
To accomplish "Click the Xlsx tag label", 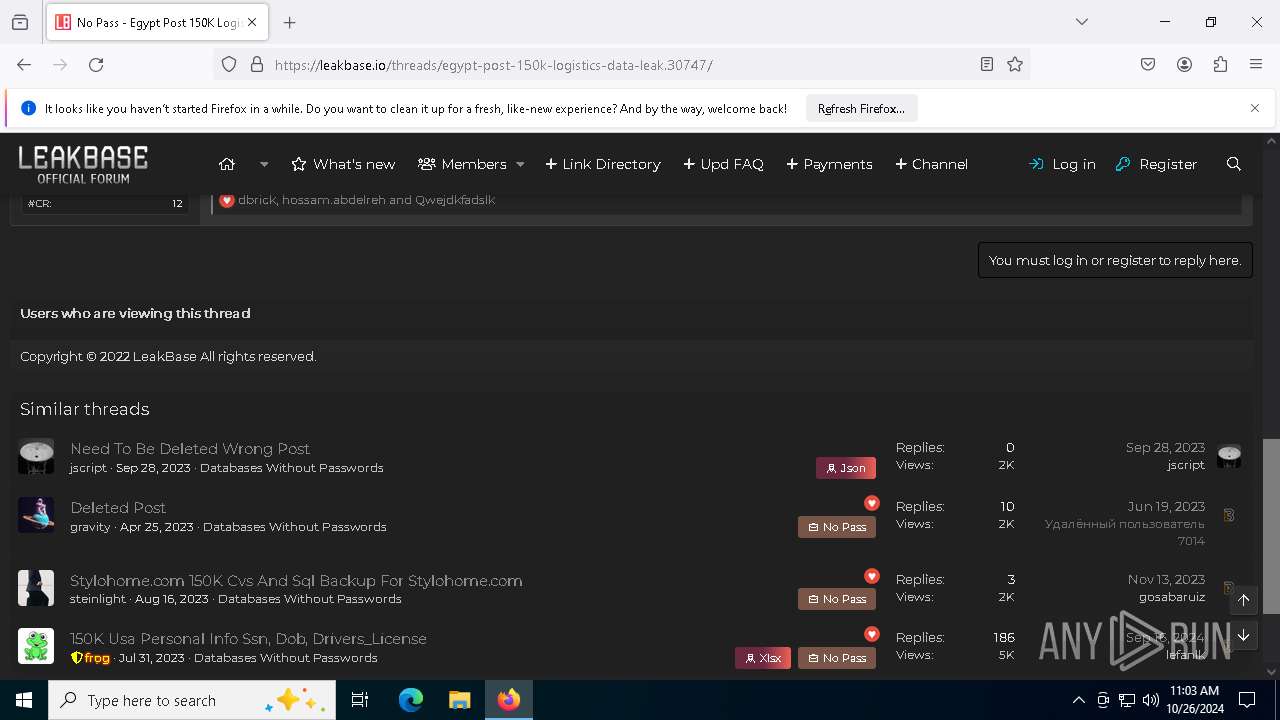I will (763, 658).
